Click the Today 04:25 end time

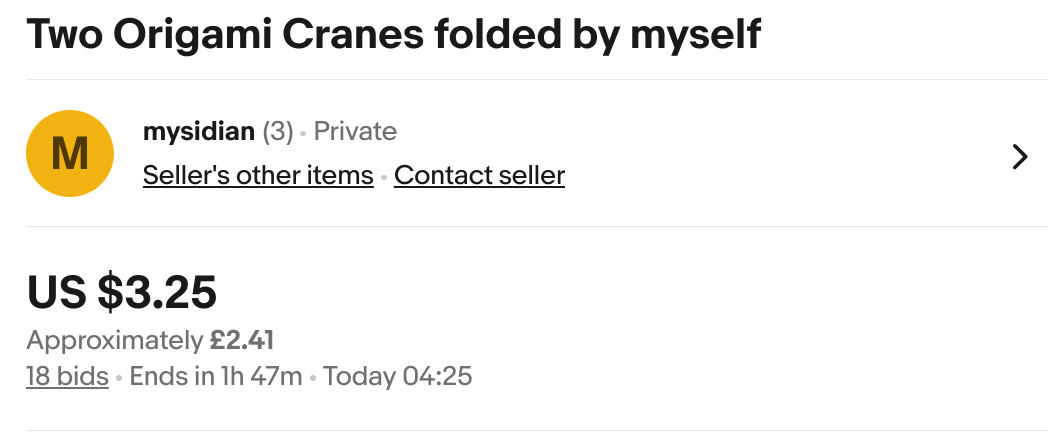(397, 377)
